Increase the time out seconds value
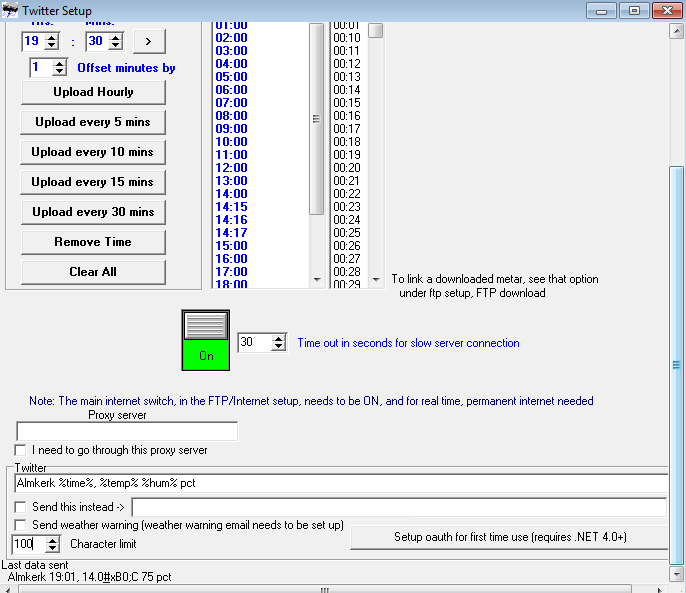686x593 pixels. [278, 338]
